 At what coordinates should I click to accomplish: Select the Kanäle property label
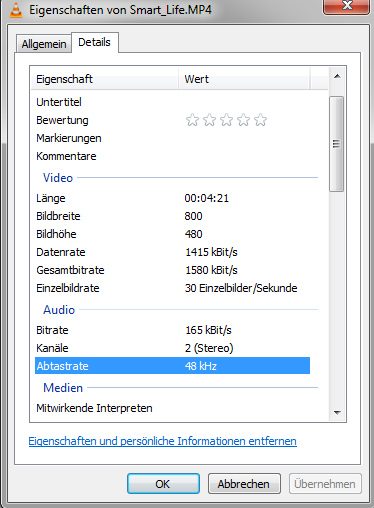click(52, 348)
